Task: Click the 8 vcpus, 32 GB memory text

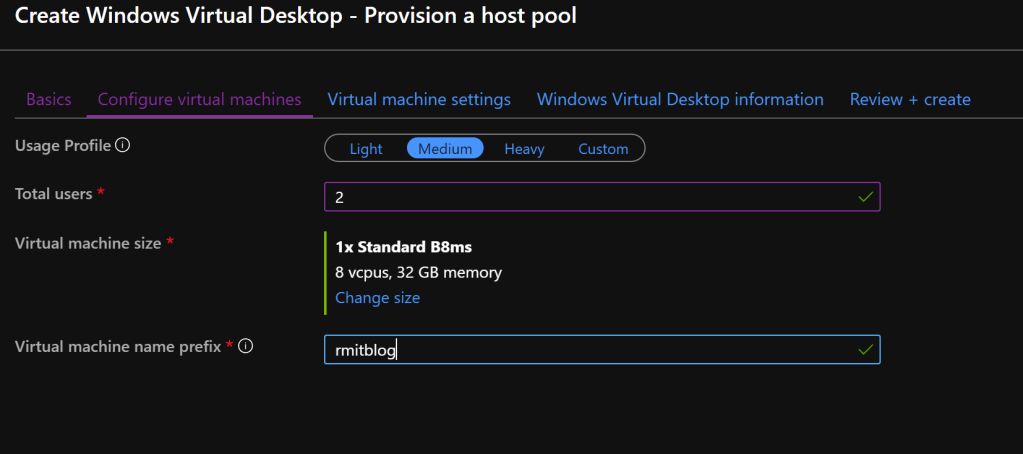Action: [418, 273]
